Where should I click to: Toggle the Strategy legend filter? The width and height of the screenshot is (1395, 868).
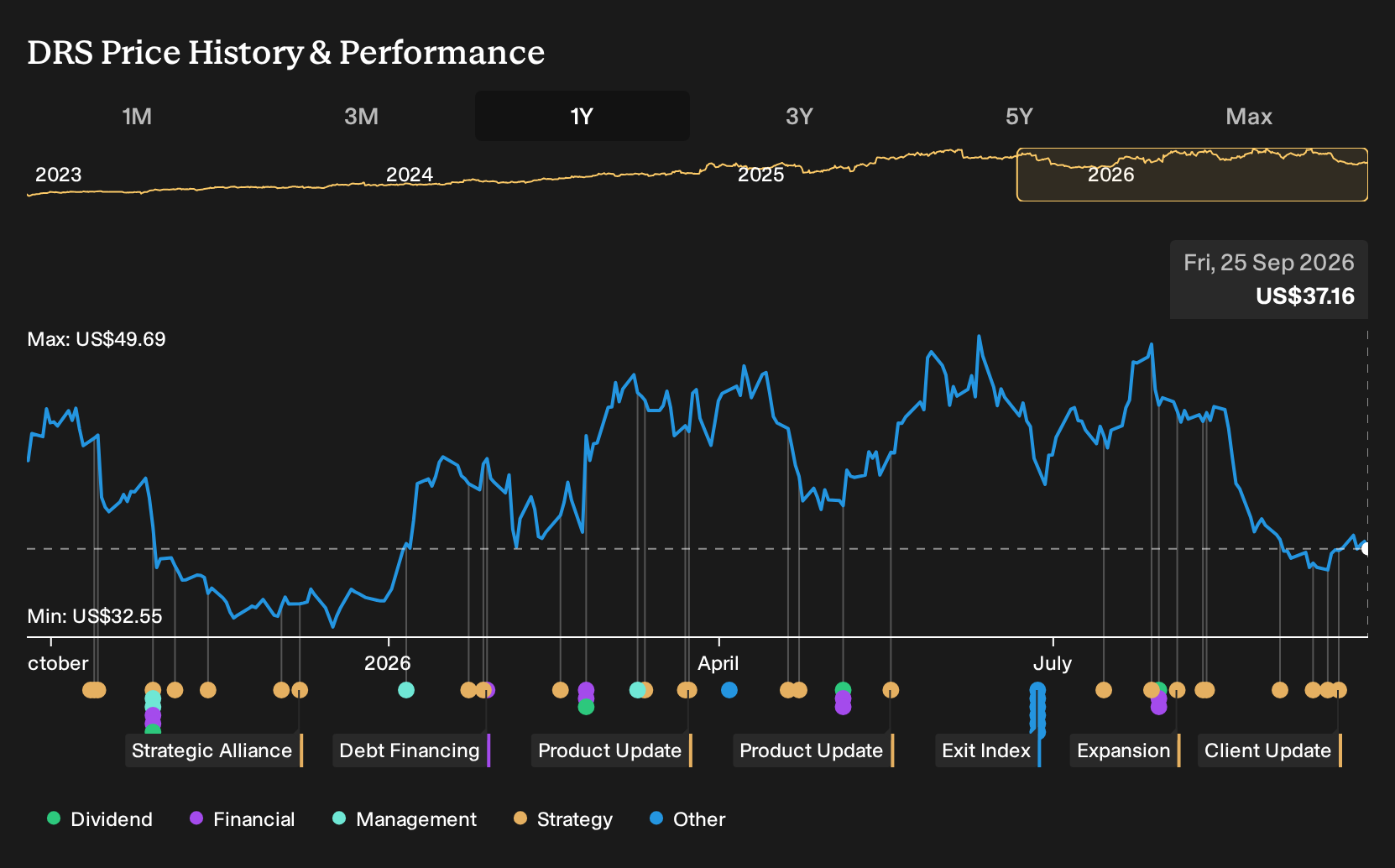pyautogui.click(x=563, y=819)
